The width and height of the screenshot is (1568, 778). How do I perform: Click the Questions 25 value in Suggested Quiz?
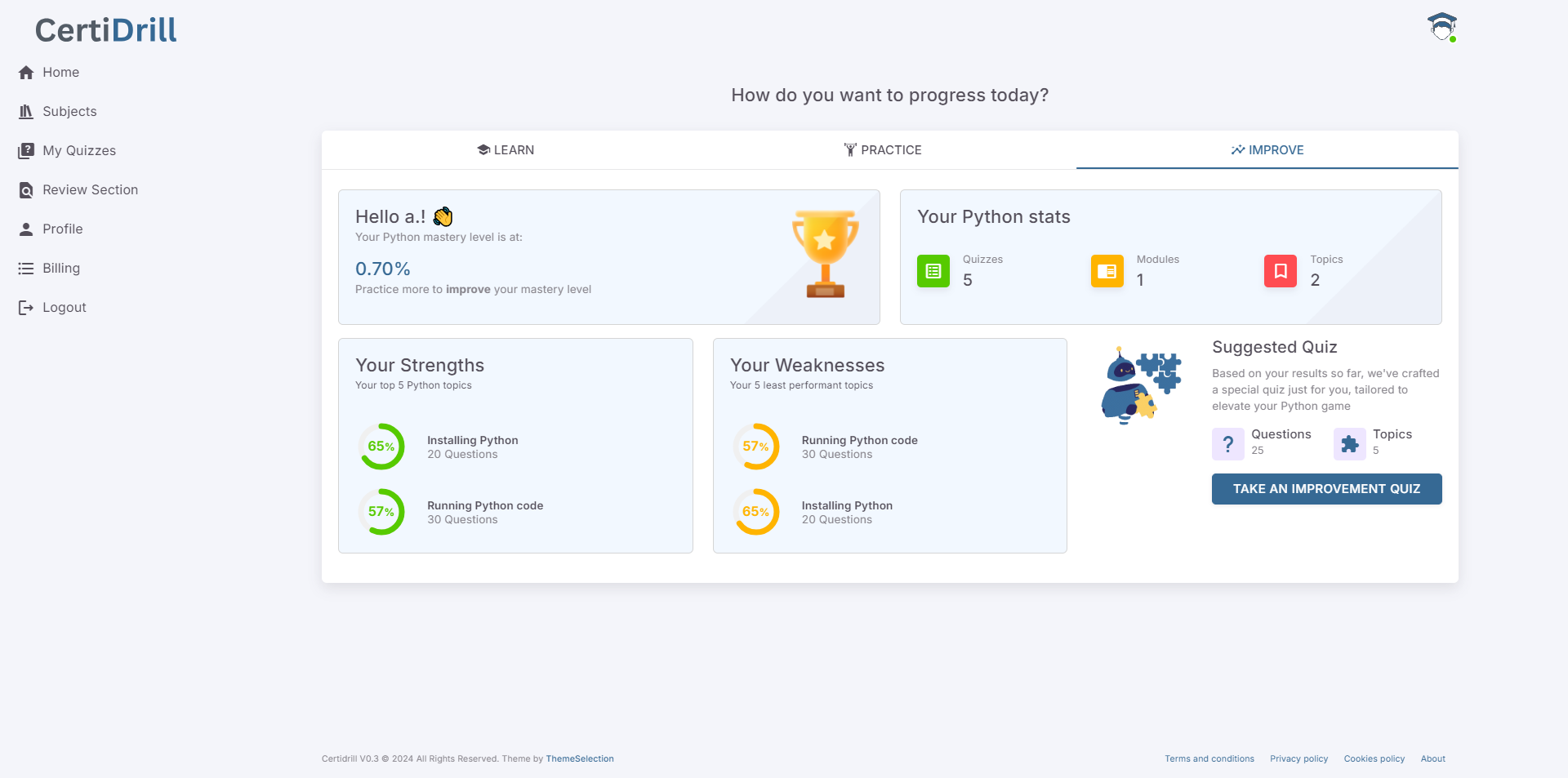pos(1258,451)
